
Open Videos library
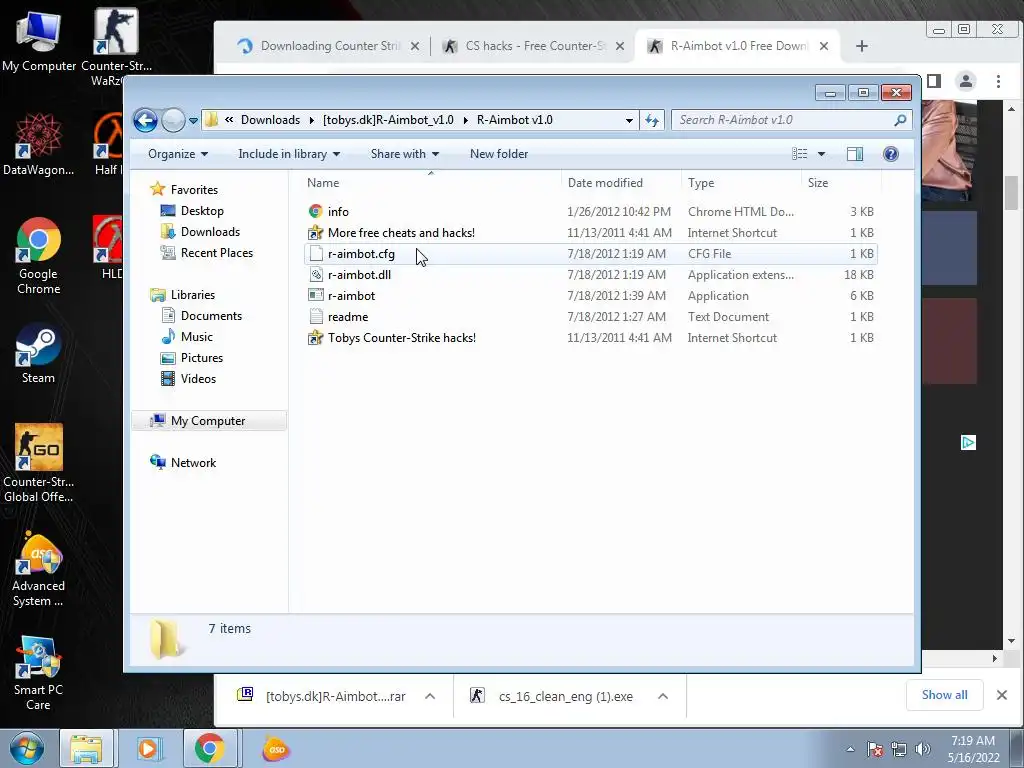tap(198, 379)
